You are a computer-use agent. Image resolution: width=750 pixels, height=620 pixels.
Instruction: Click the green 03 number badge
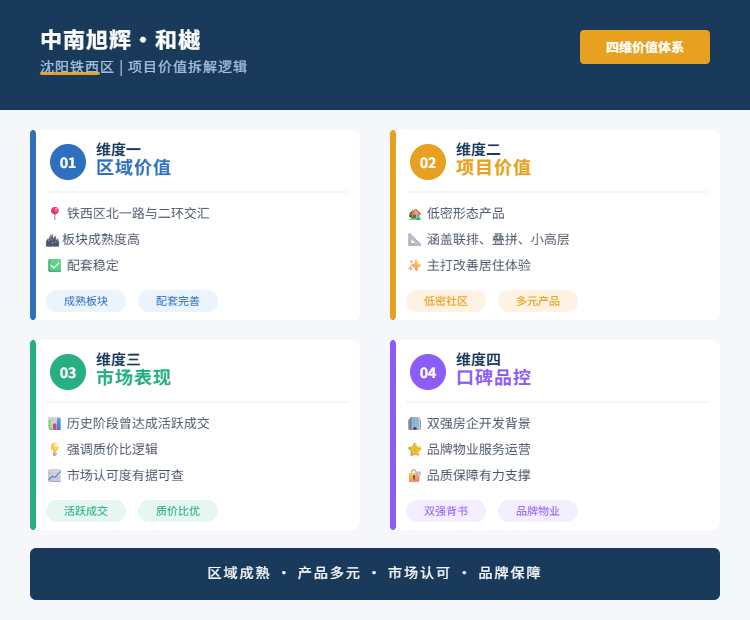pyautogui.click(x=68, y=372)
